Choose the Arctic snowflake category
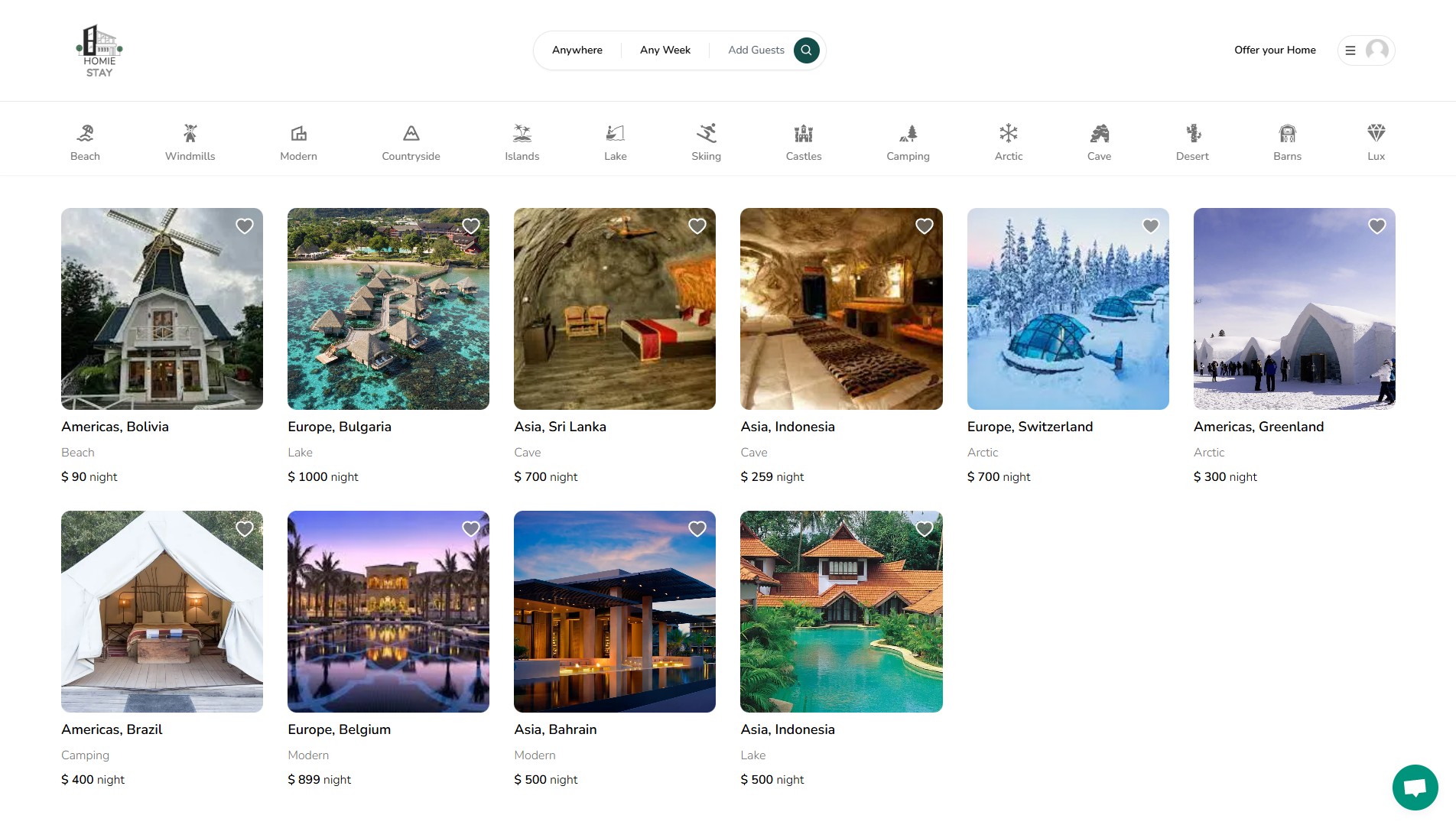 coord(1008,142)
